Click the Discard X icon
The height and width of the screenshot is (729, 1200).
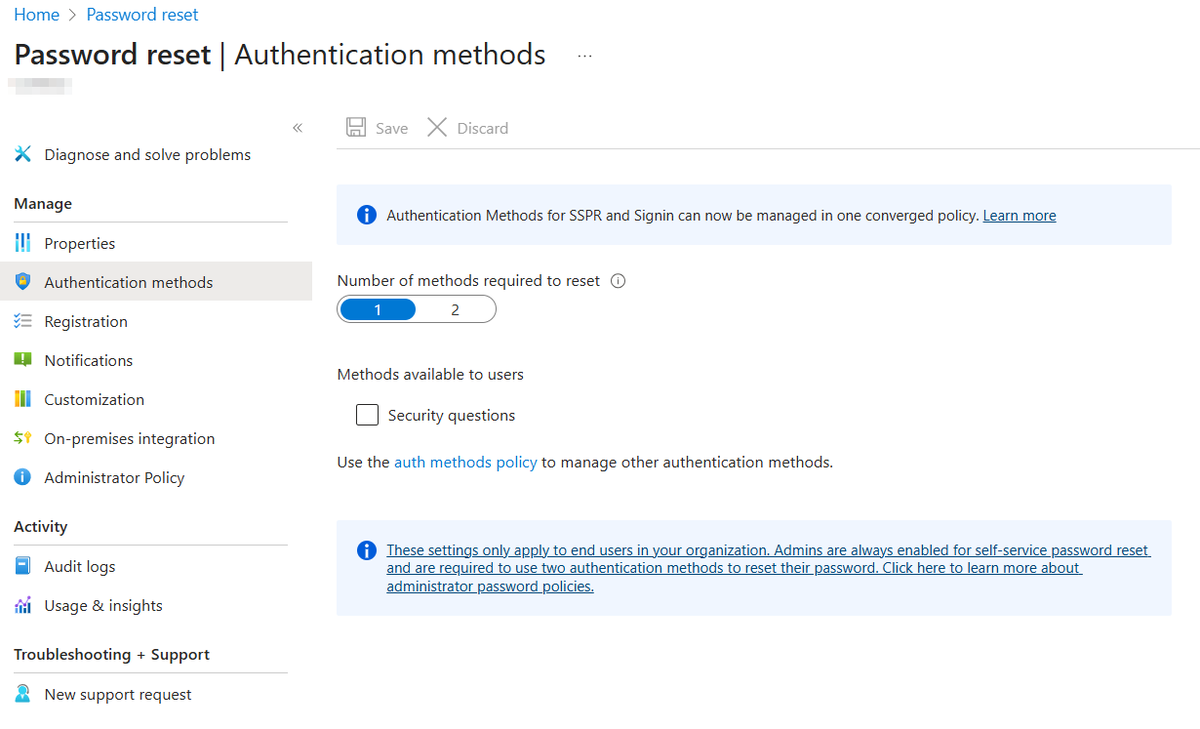click(x=437, y=127)
